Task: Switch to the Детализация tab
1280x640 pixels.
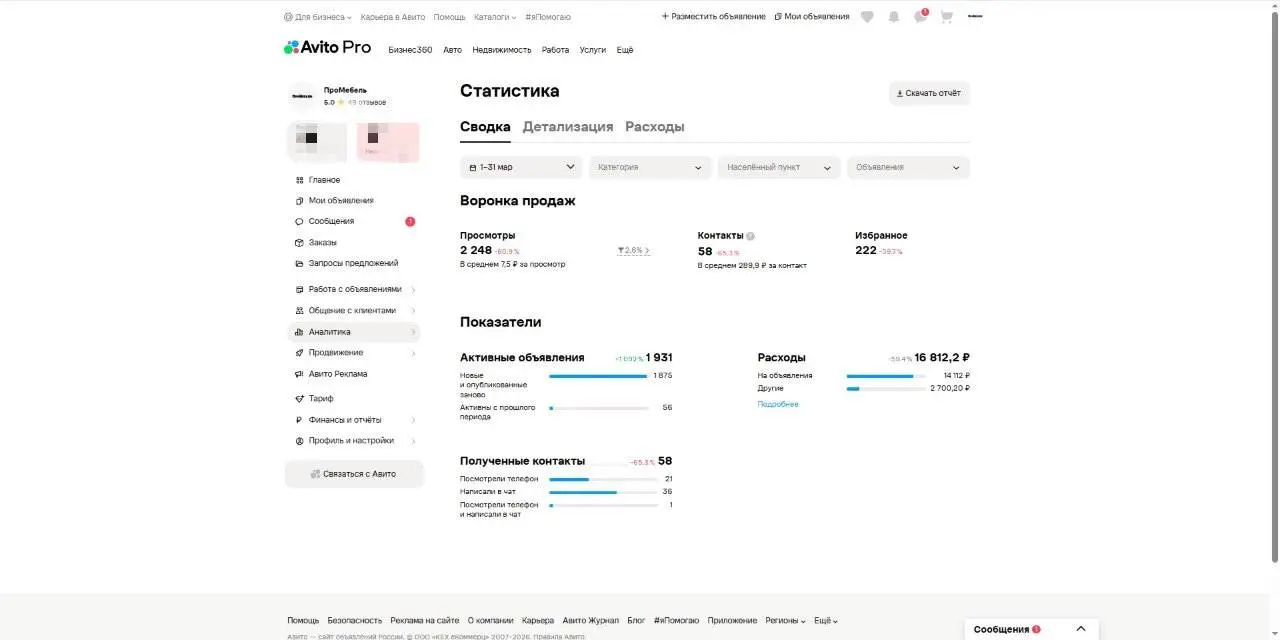Action: 568,127
